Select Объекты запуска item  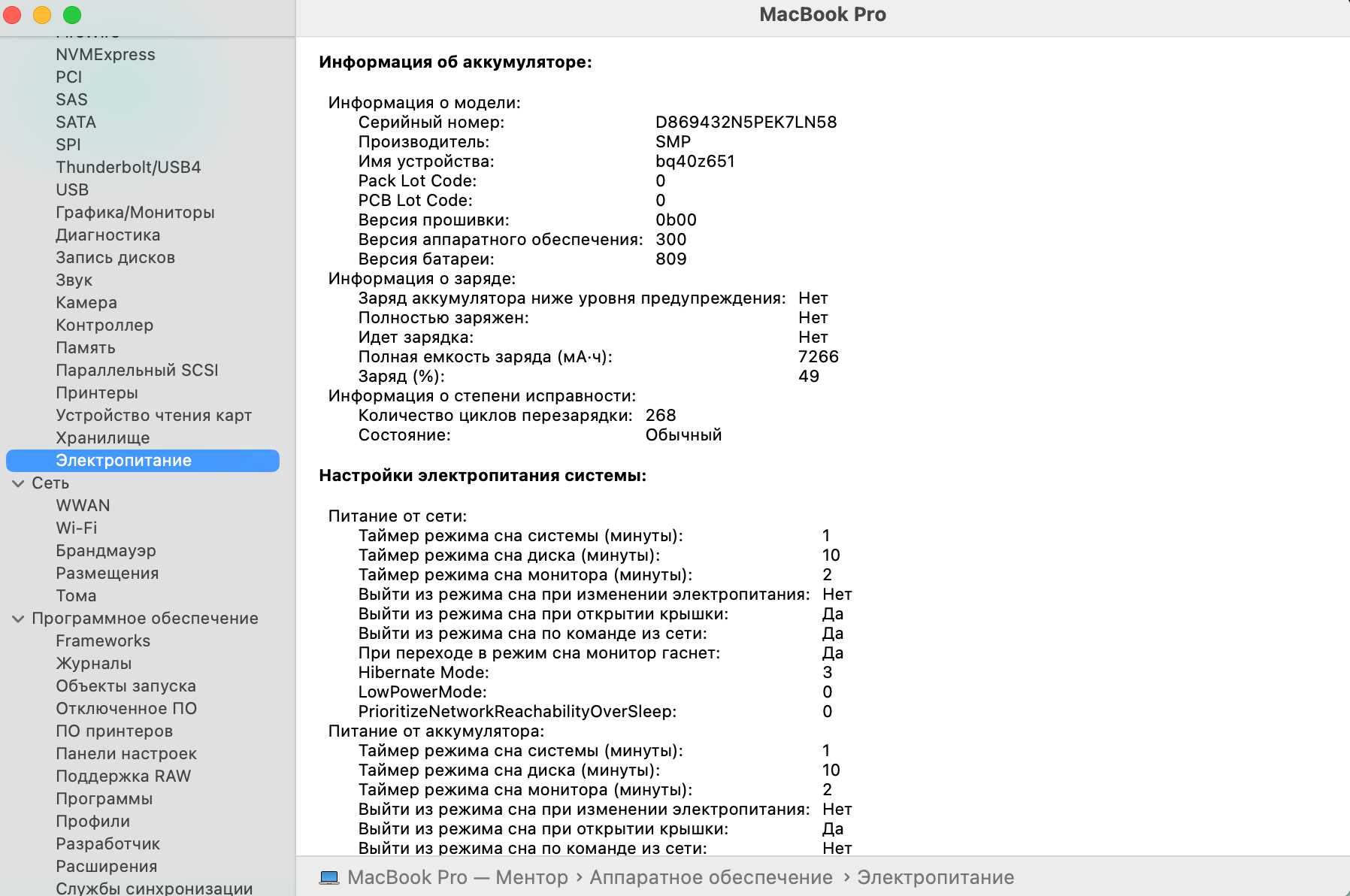pos(126,686)
